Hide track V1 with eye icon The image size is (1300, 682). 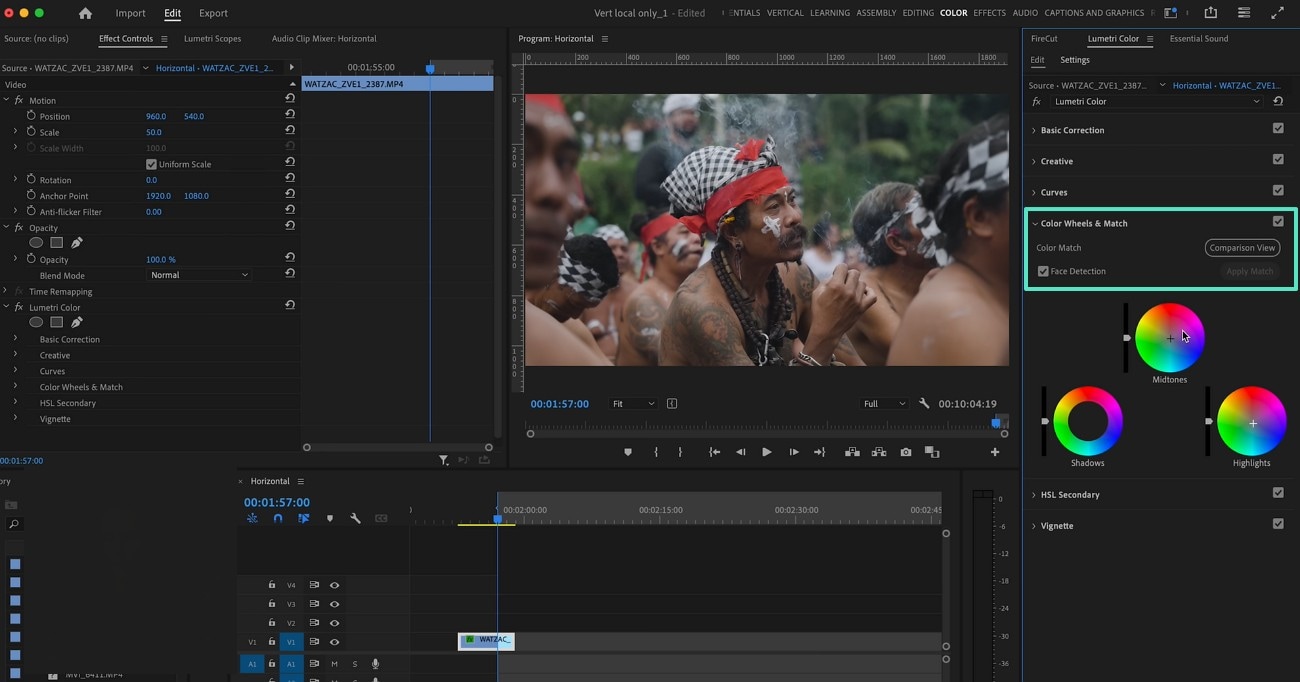tap(334, 642)
